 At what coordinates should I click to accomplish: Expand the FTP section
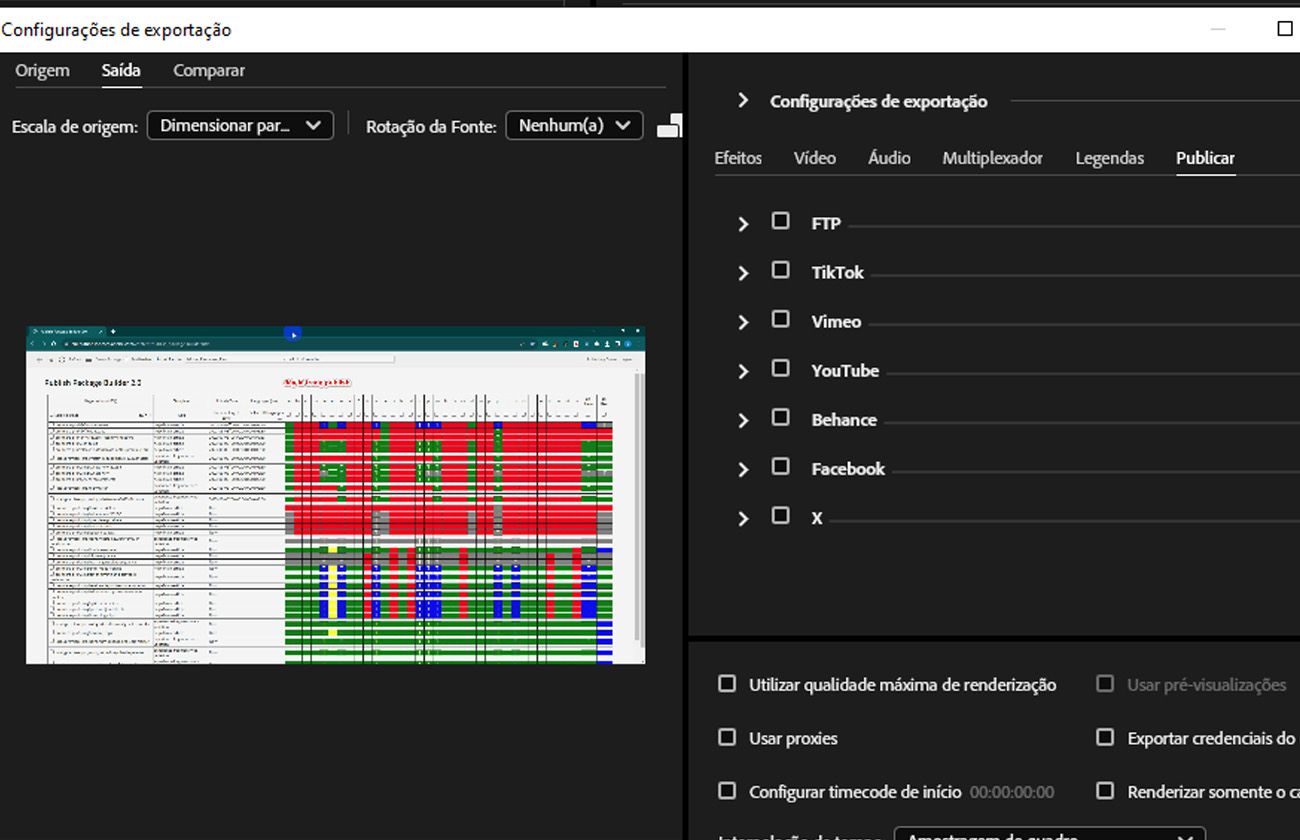pos(743,222)
